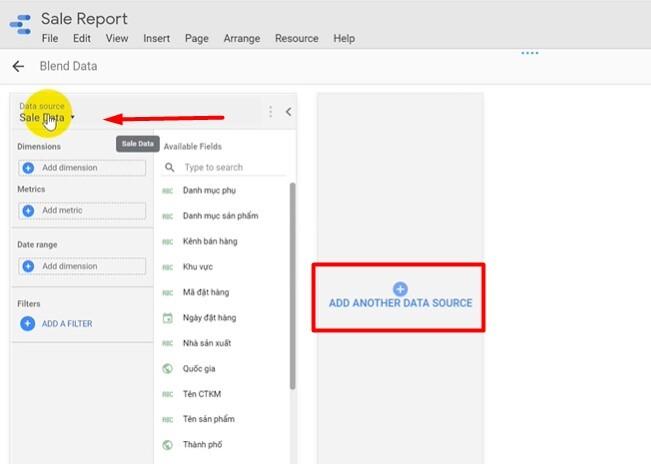This screenshot has height=464, width=651.
Task: Go back with the Blend Data arrow
Action: (18, 66)
